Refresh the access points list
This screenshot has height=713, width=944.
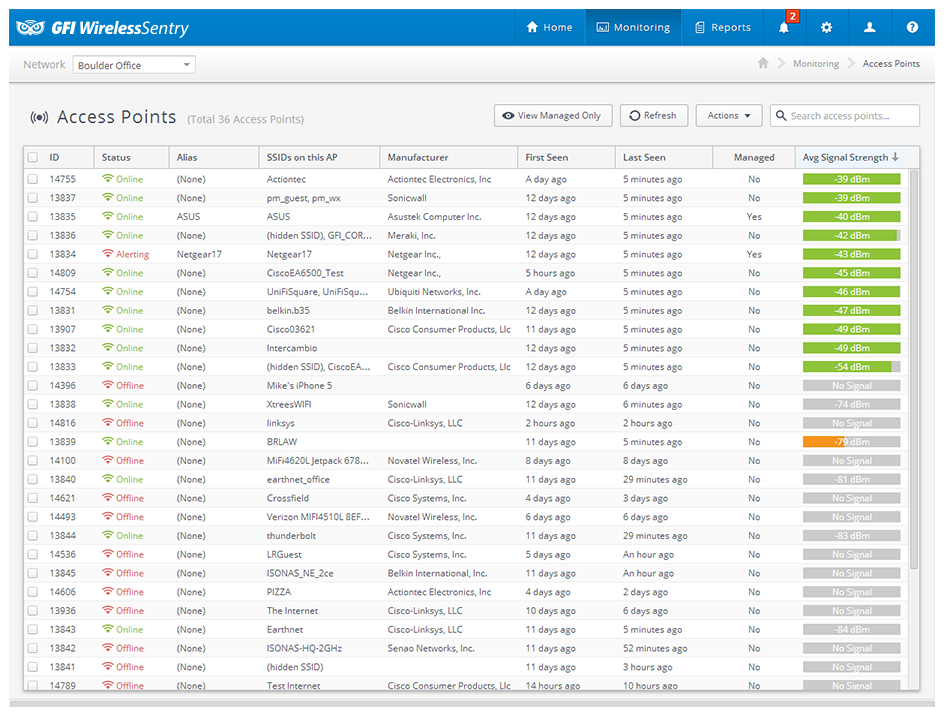[x=654, y=116]
